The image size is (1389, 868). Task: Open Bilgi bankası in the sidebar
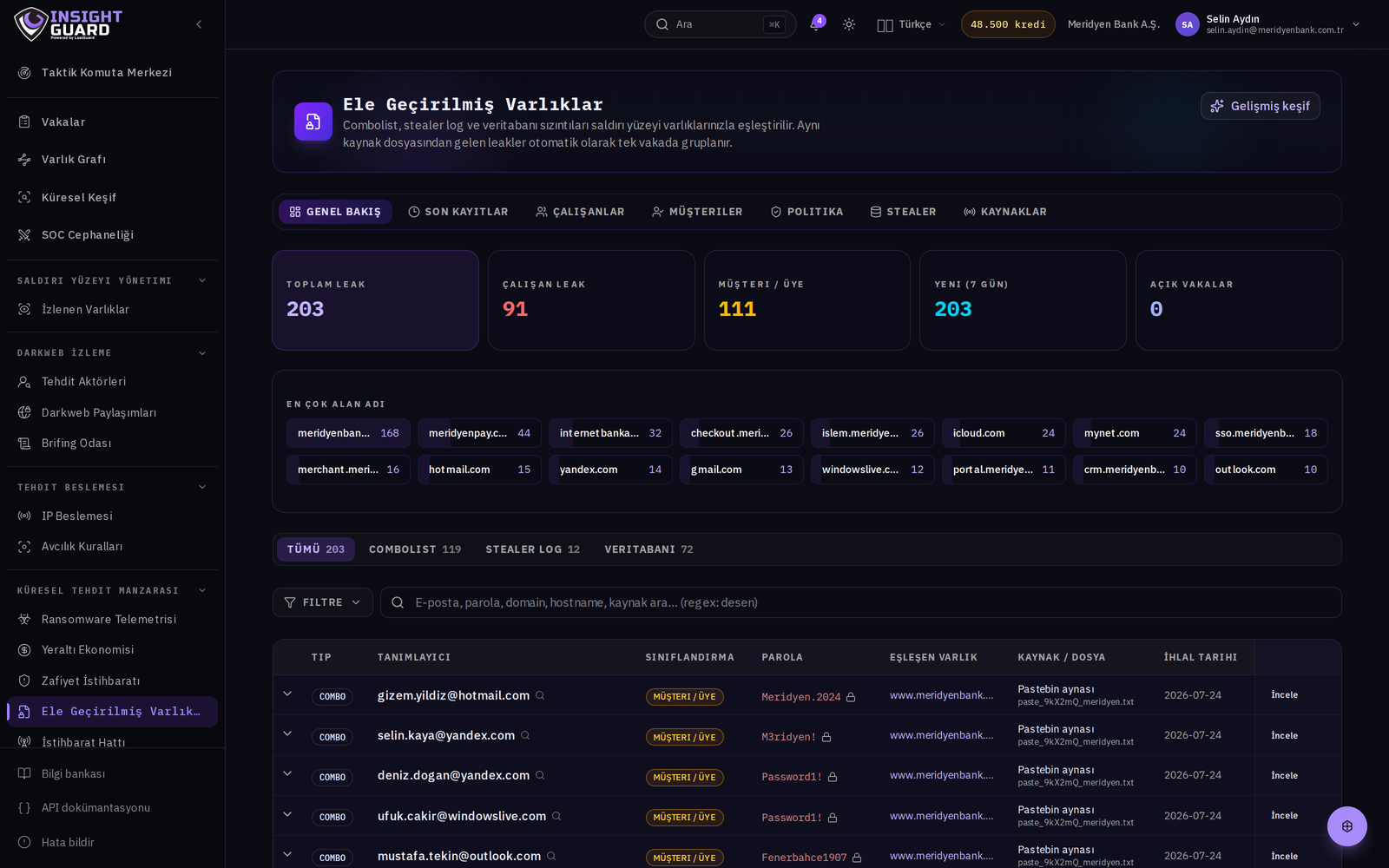point(112,774)
